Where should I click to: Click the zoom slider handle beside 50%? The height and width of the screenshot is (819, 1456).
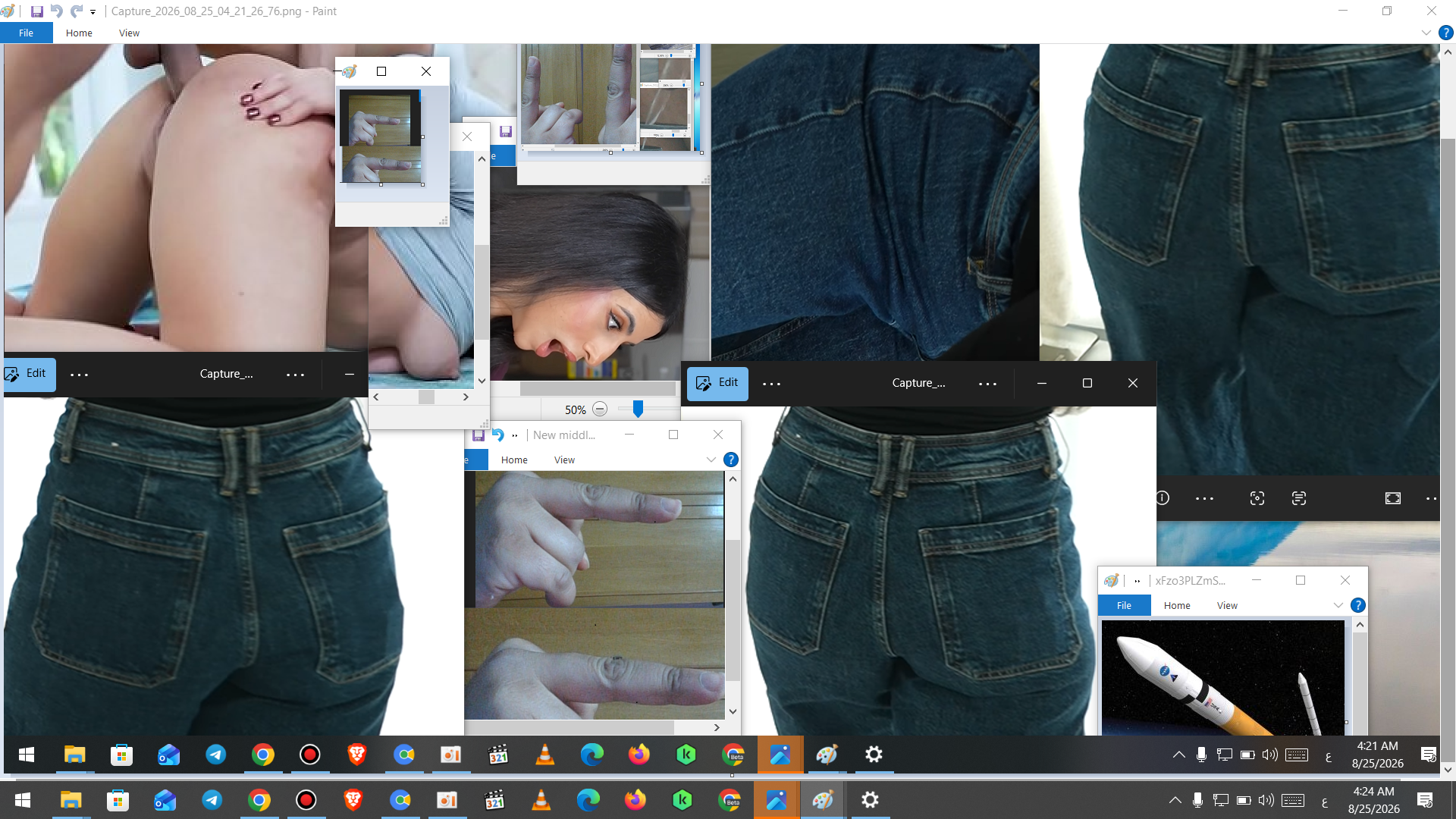pyautogui.click(x=638, y=409)
